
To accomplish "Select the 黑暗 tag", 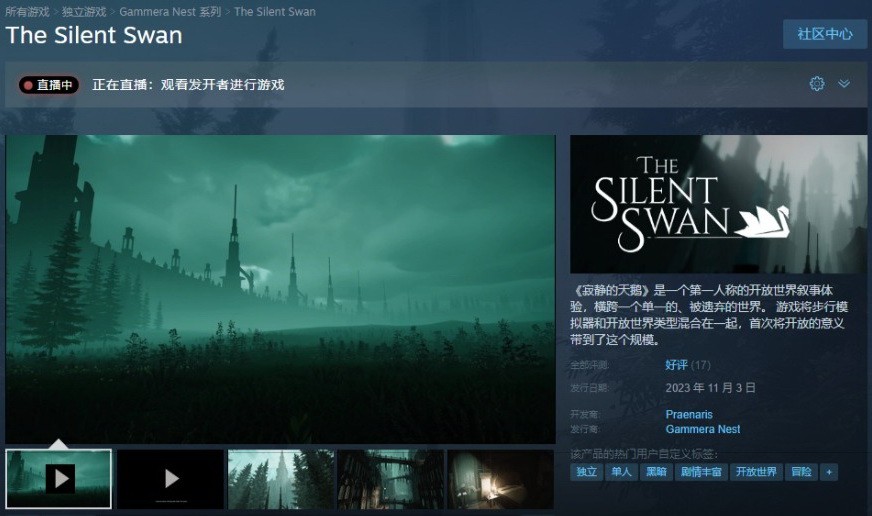I will click(x=656, y=472).
